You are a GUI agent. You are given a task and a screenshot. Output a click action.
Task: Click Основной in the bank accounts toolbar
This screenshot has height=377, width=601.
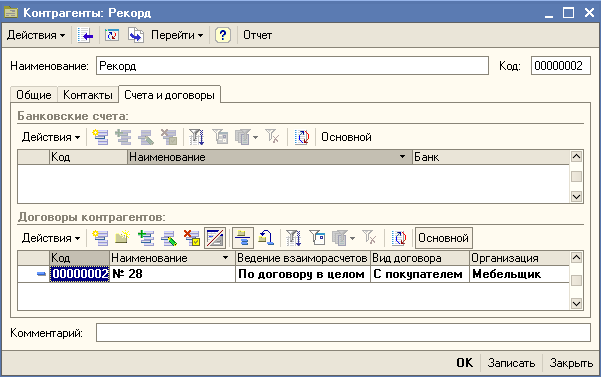[346, 137]
